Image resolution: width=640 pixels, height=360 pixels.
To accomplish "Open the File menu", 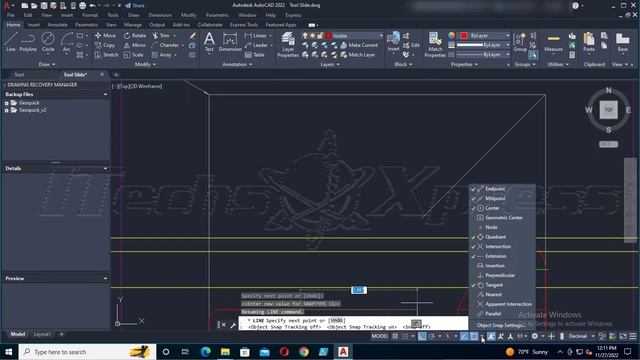I will pos(11,15).
